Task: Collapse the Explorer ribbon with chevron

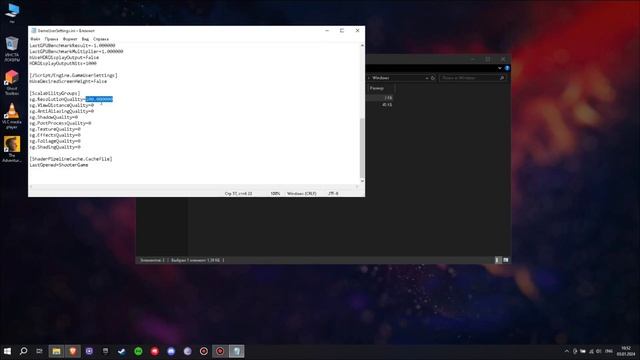Action: tap(500, 68)
